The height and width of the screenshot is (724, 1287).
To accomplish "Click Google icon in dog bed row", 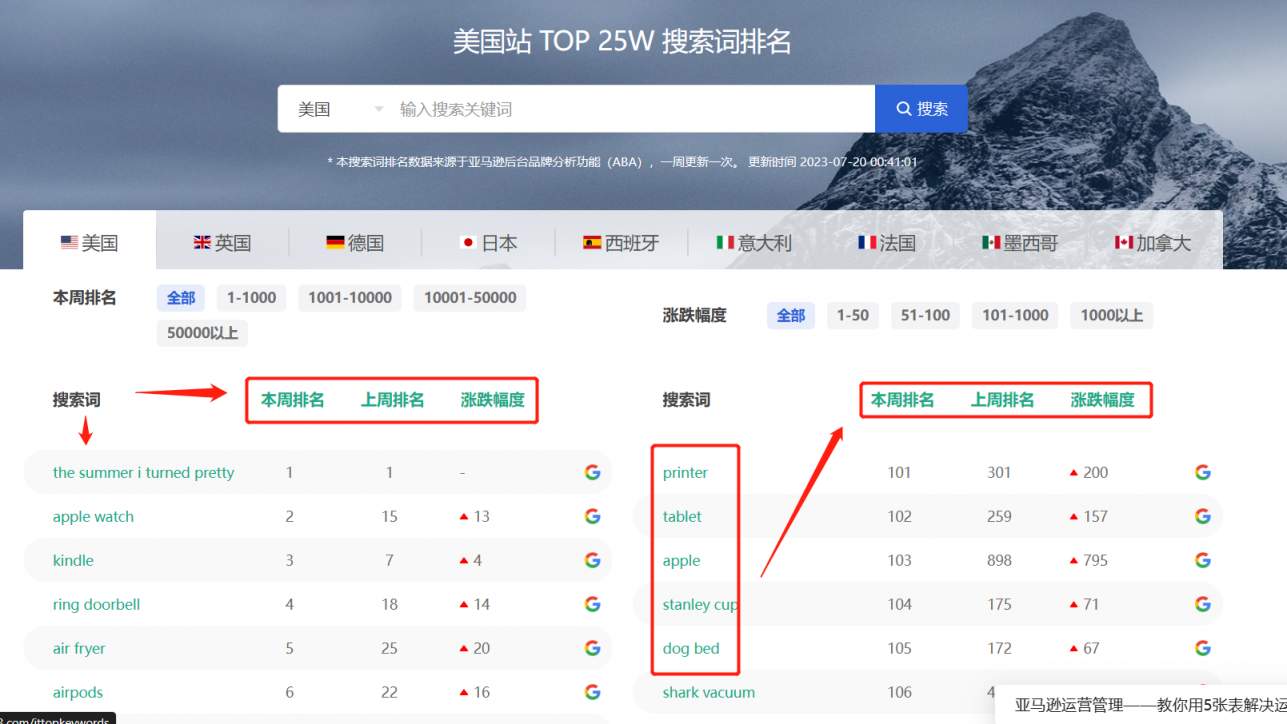I will point(1202,648).
